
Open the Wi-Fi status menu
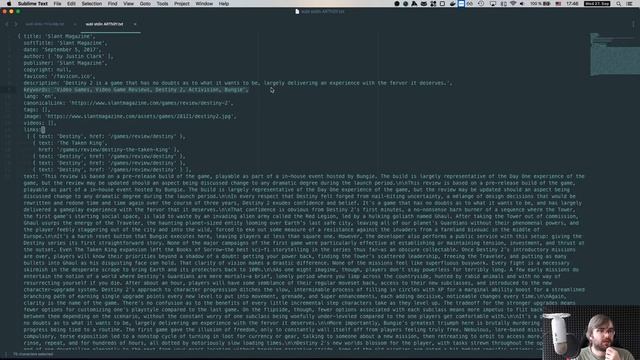point(513,3)
